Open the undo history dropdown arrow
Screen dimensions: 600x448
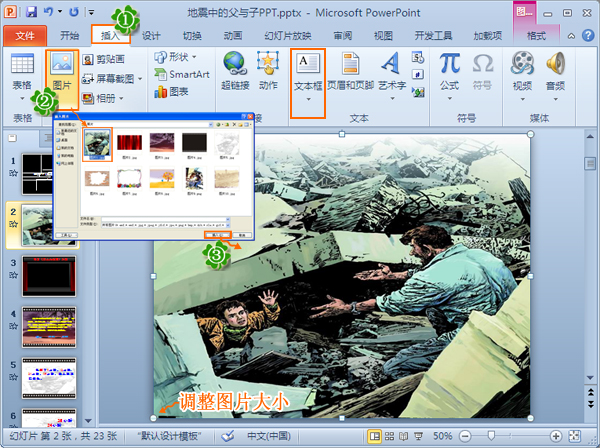pyautogui.click(x=60, y=12)
